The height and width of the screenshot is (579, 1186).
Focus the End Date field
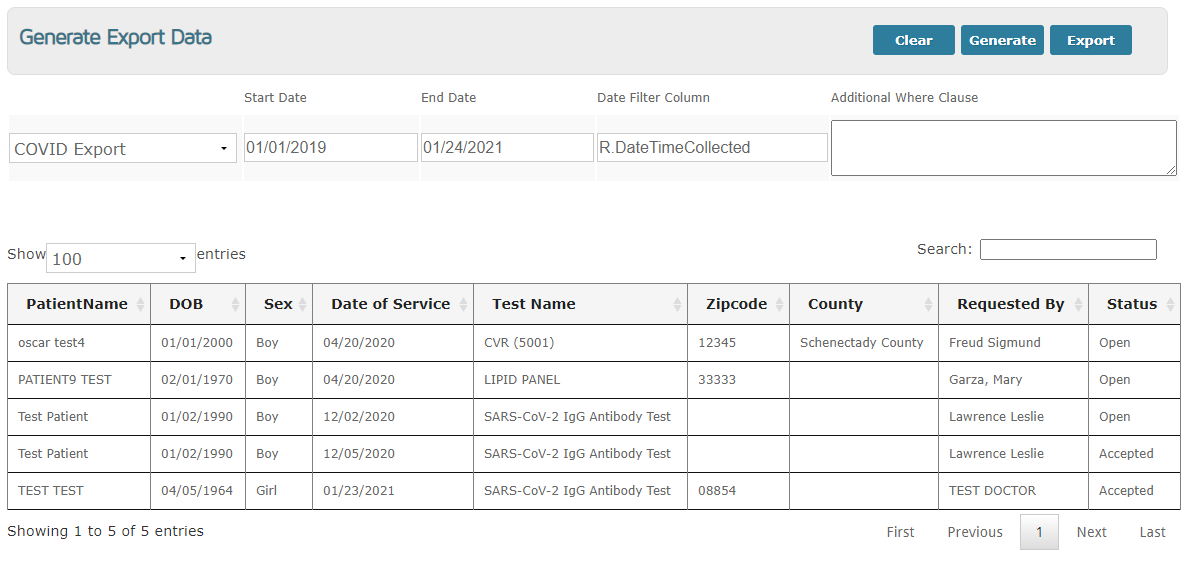pyautogui.click(x=508, y=148)
